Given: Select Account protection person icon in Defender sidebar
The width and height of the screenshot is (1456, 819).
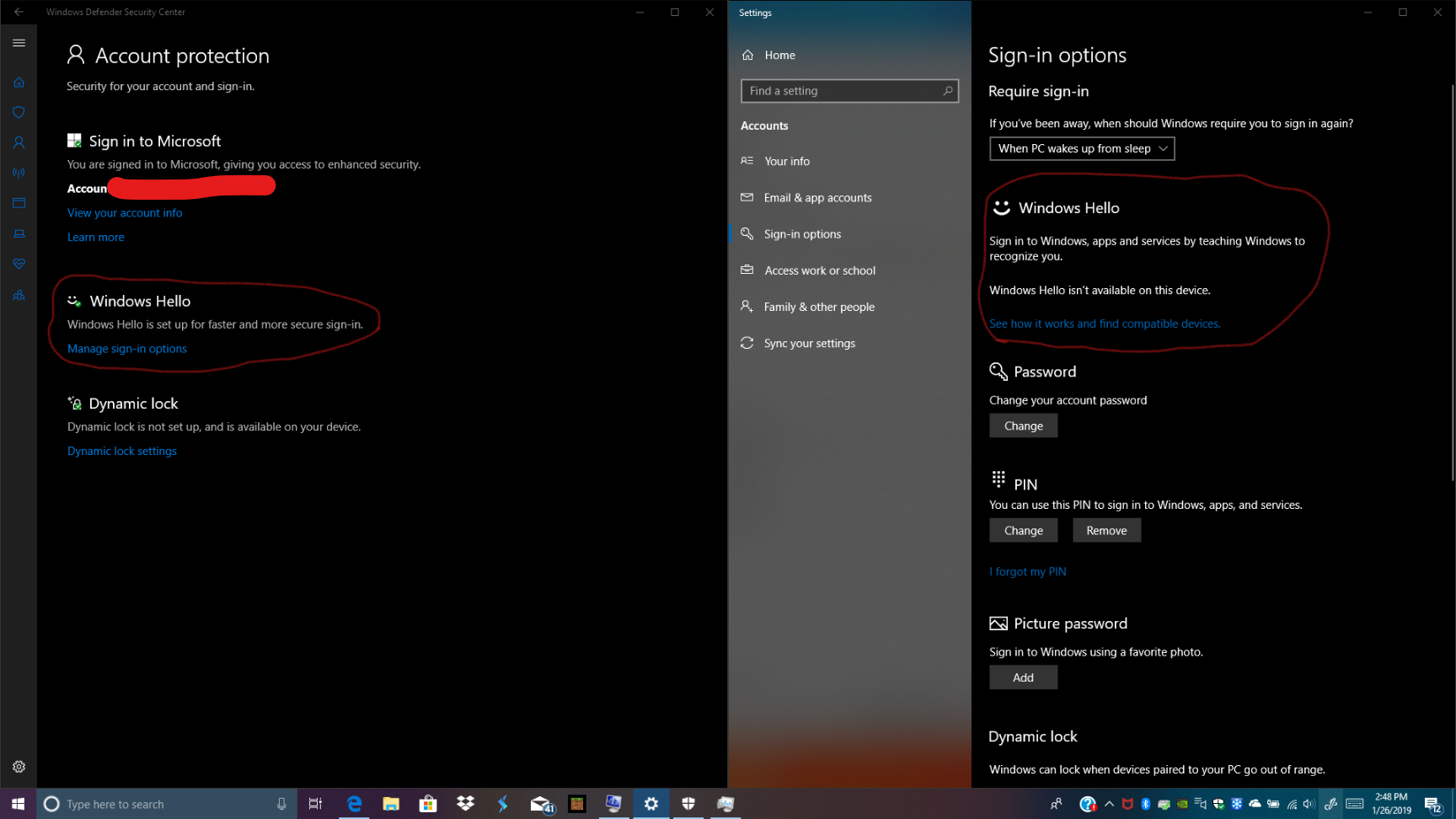Looking at the screenshot, I should (x=19, y=142).
